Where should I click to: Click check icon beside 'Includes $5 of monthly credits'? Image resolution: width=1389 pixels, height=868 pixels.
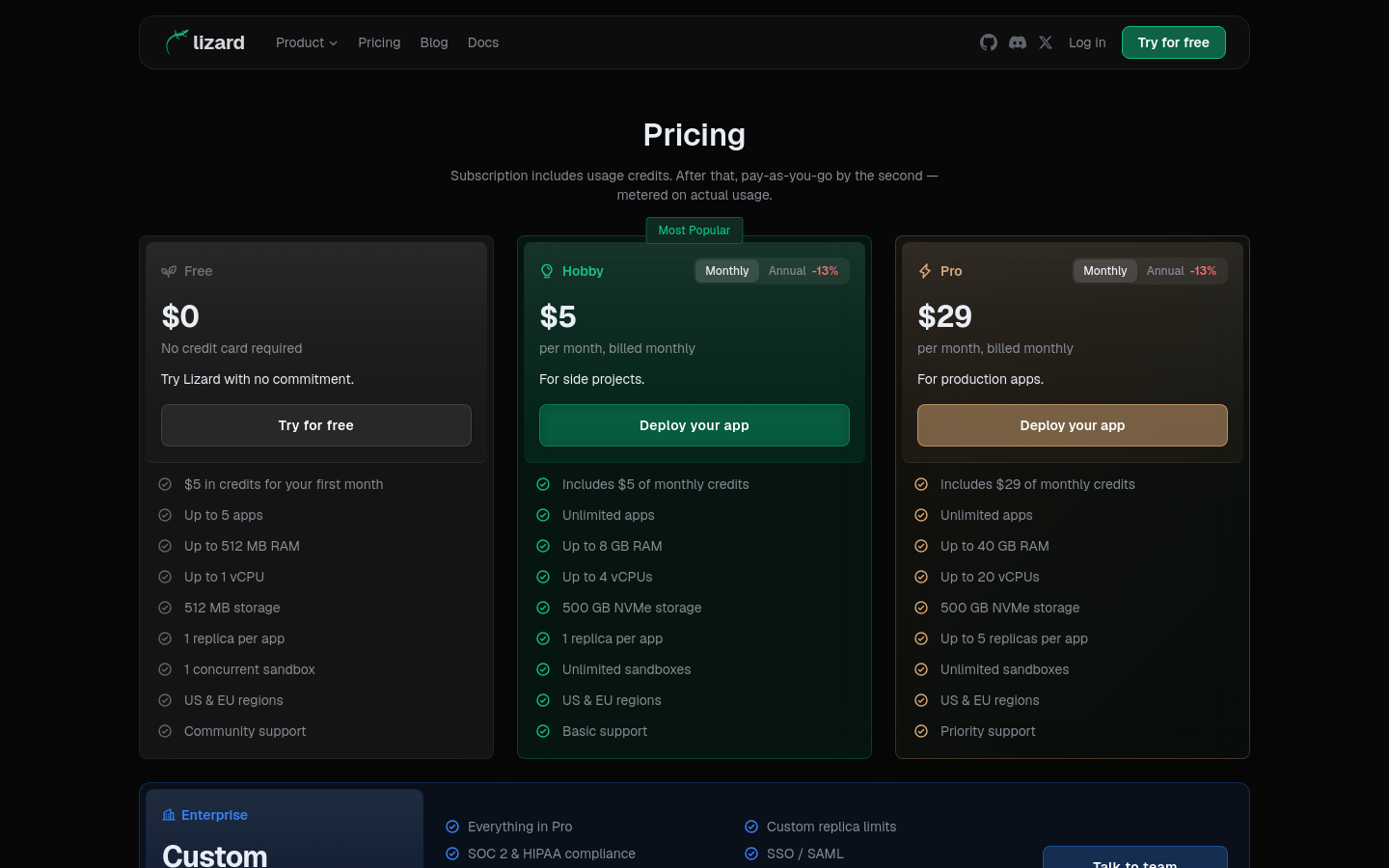543,484
